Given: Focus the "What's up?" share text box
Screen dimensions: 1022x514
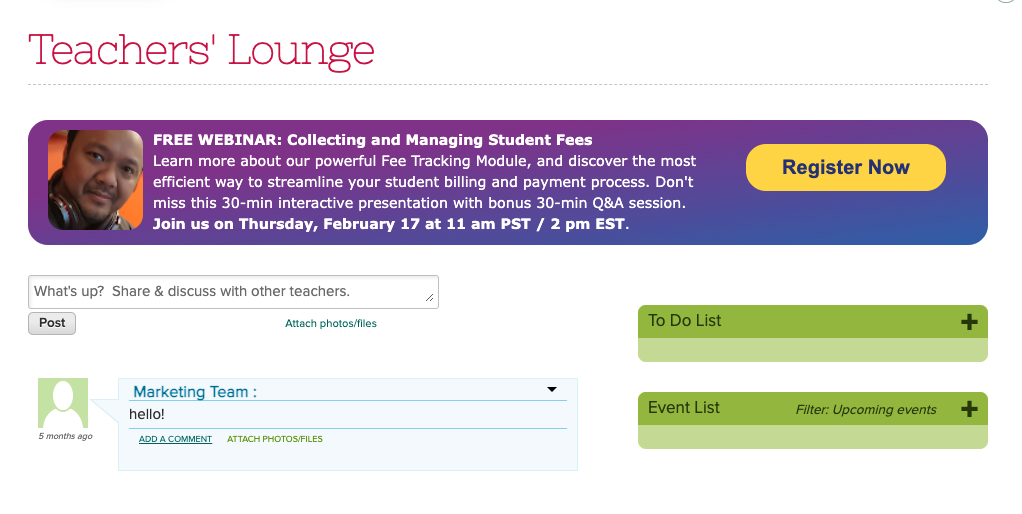Looking at the screenshot, I should 232,292.
